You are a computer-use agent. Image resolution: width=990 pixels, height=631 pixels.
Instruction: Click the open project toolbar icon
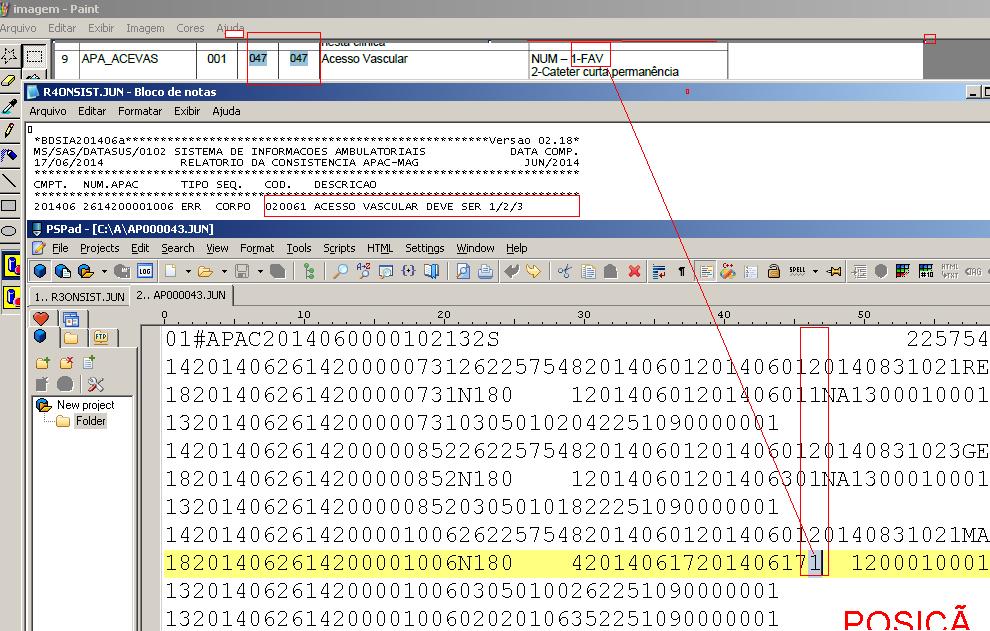point(85,271)
